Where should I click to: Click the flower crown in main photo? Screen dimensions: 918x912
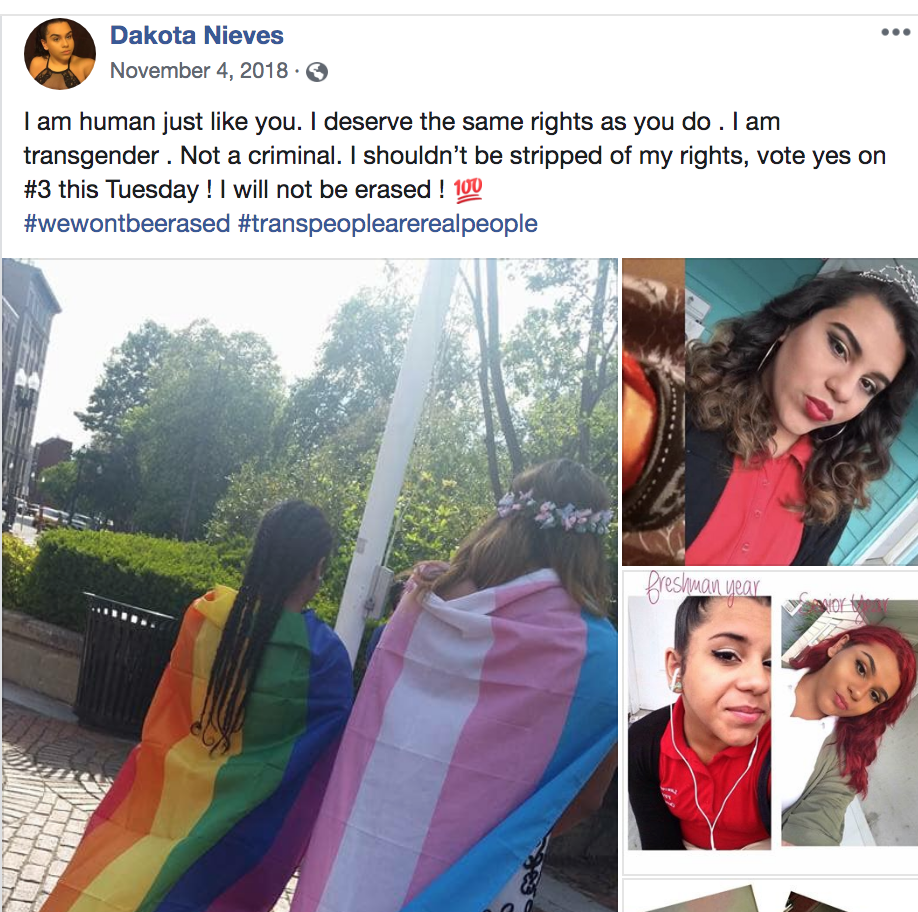tap(554, 512)
